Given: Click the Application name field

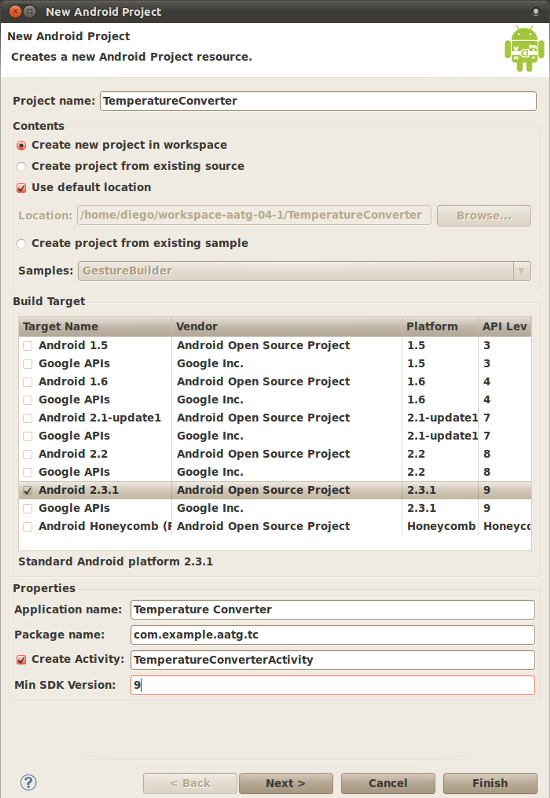Looking at the screenshot, I should click(x=332, y=610).
